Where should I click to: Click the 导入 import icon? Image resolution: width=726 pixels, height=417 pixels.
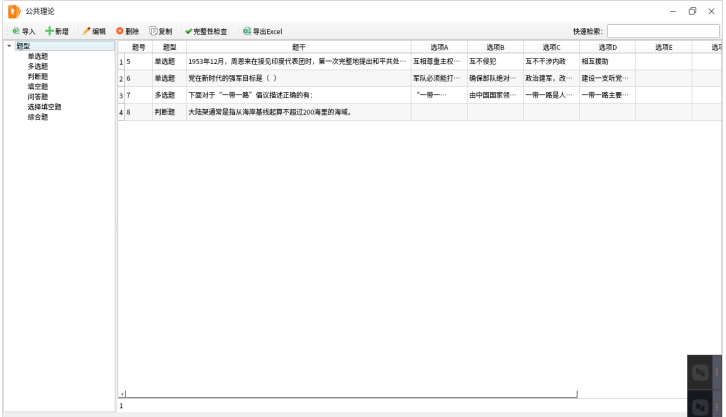coord(16,31)
